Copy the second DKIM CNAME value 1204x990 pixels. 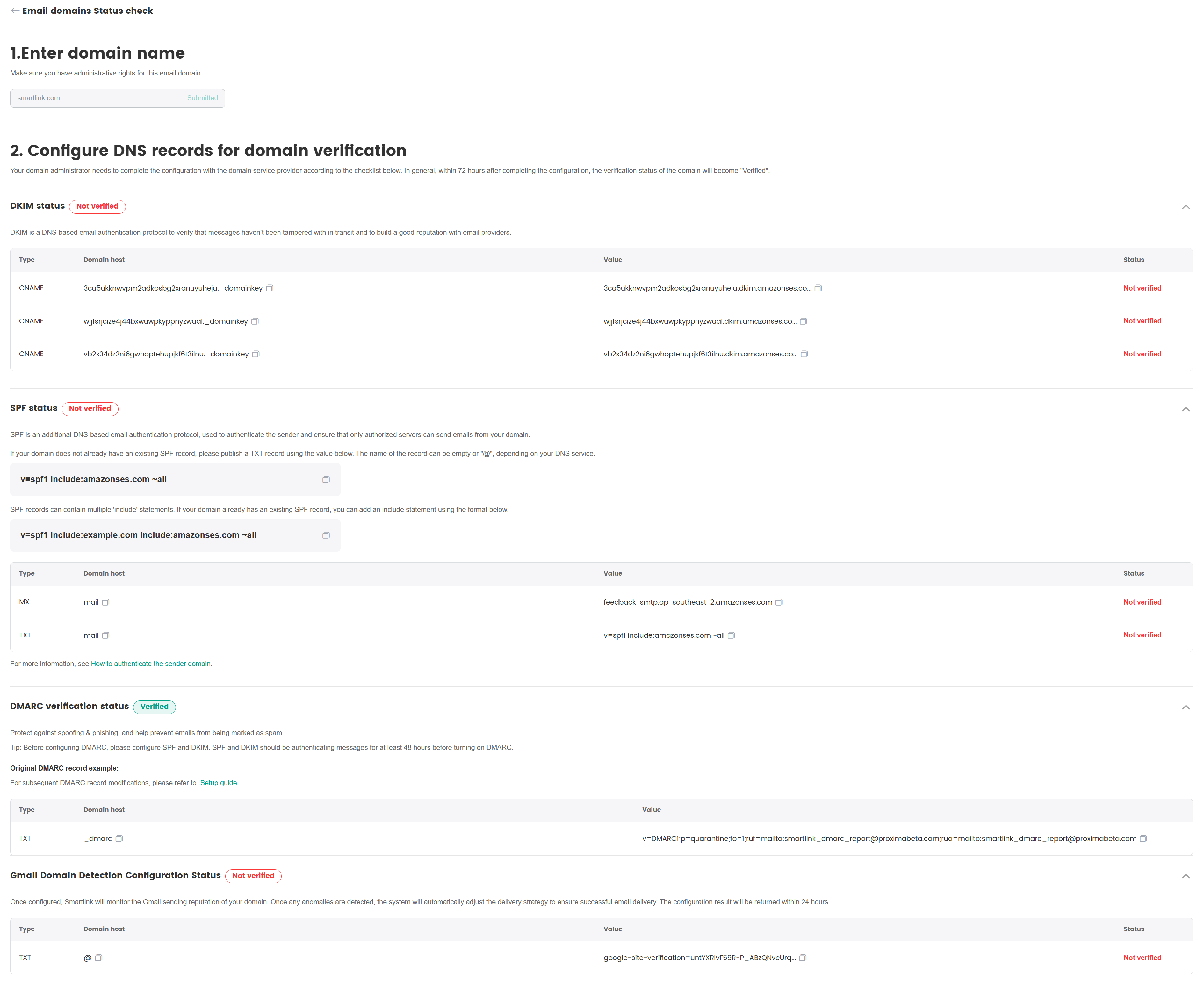click(803, 322)
